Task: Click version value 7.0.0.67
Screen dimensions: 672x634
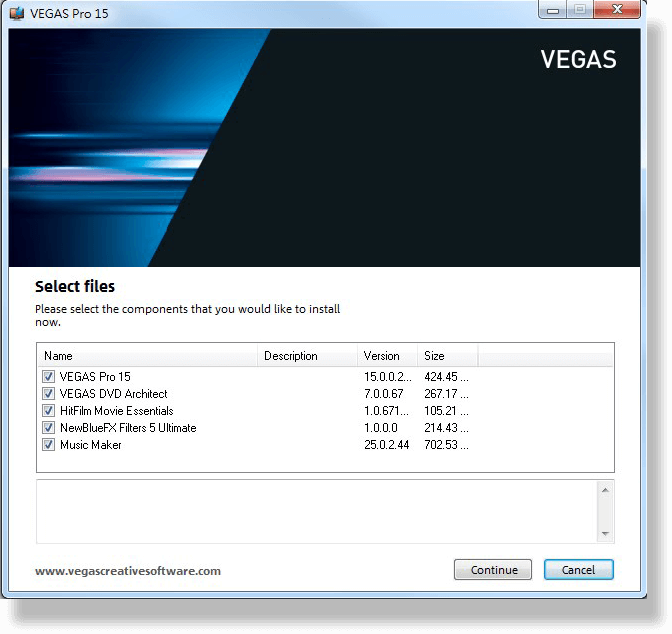Action: 384,394
